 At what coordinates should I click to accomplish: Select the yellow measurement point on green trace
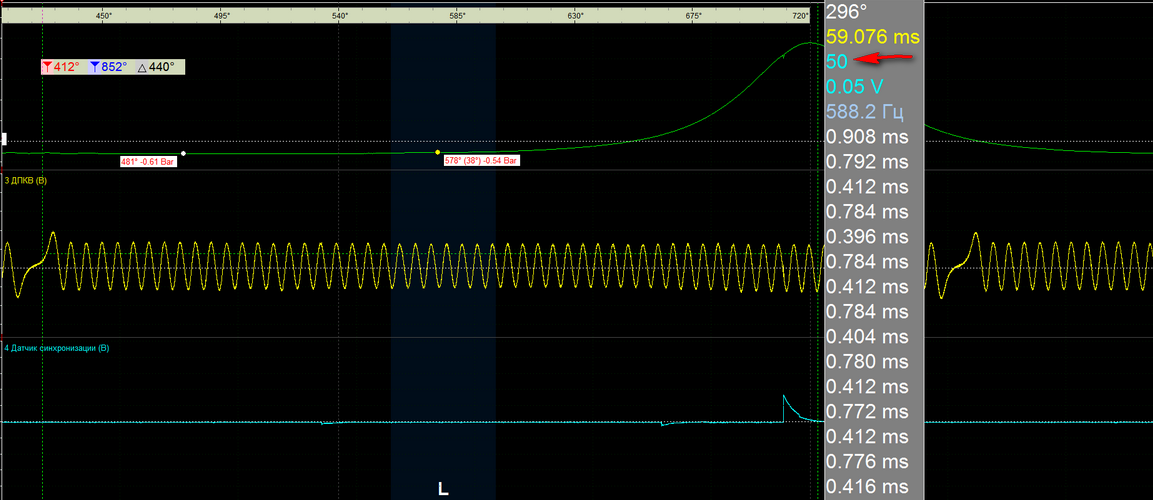tap(438, 152)
